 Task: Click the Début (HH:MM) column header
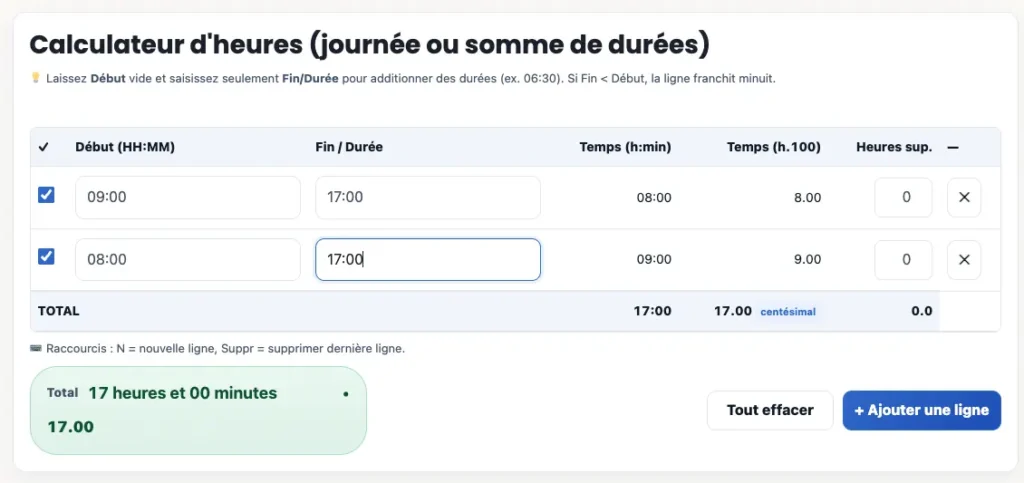tap(125, 147)
